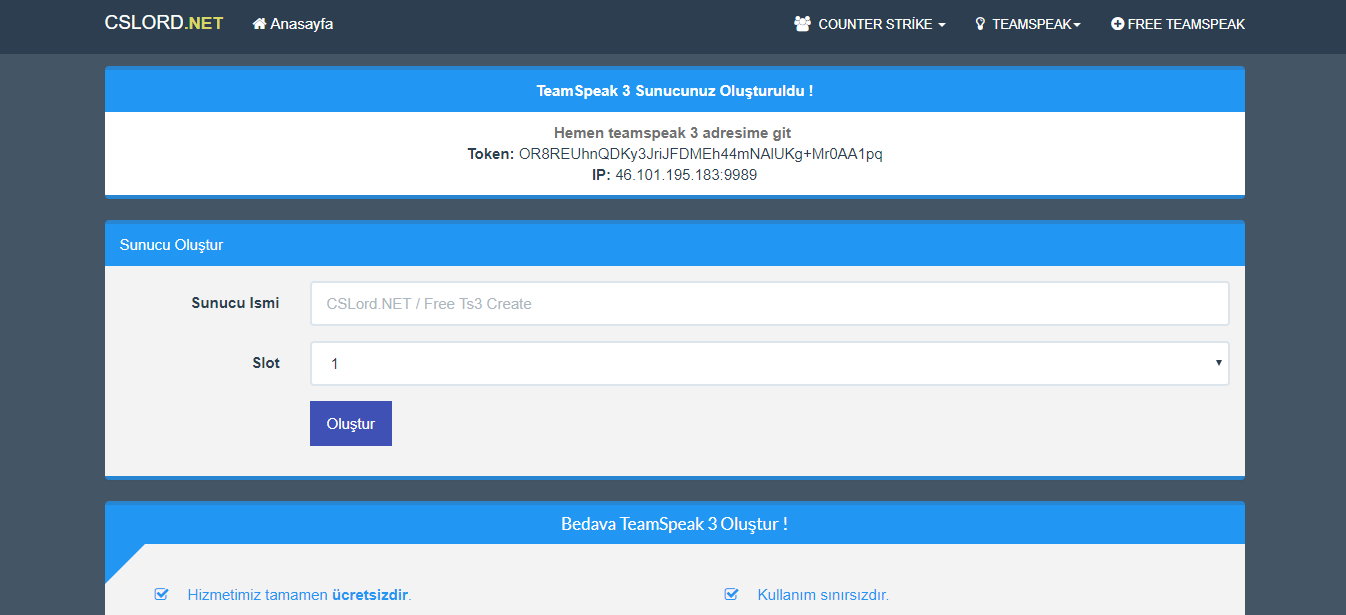The width and height of the screenshot is (1346, 615).
Task: Click the home icon beside Anasayfa
Action: pos(259,23)
